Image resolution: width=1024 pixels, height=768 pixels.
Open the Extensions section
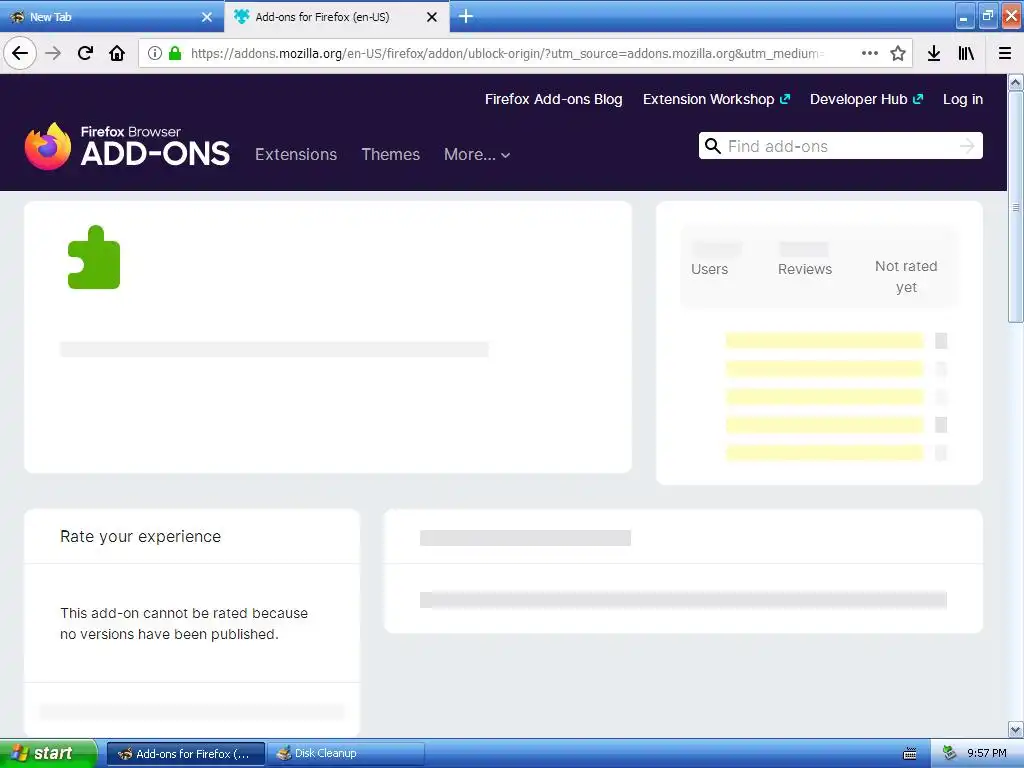coord(296,154)
